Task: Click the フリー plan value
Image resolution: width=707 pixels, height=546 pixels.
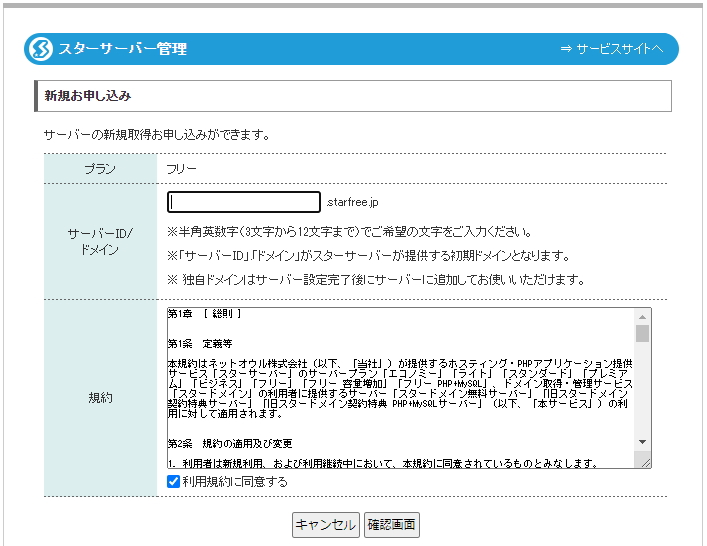Action: pyautogui.click(x=181, y=169)
